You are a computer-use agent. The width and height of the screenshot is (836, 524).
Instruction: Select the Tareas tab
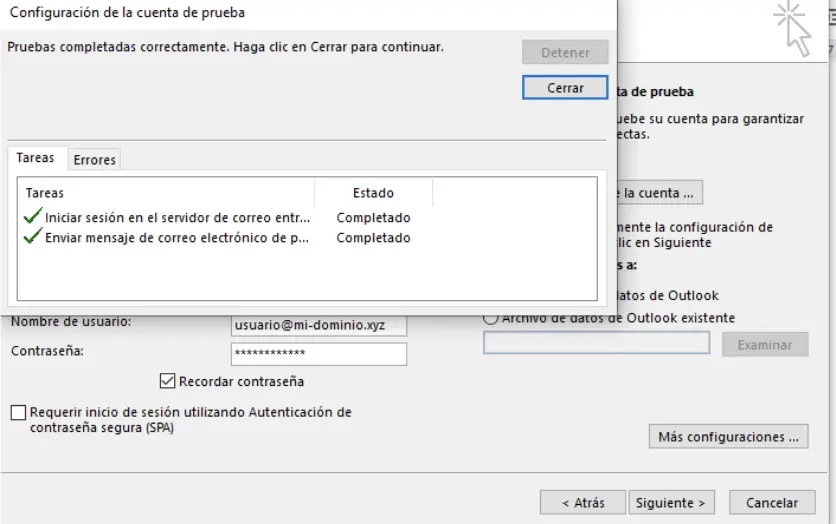(x=35, y=158)
